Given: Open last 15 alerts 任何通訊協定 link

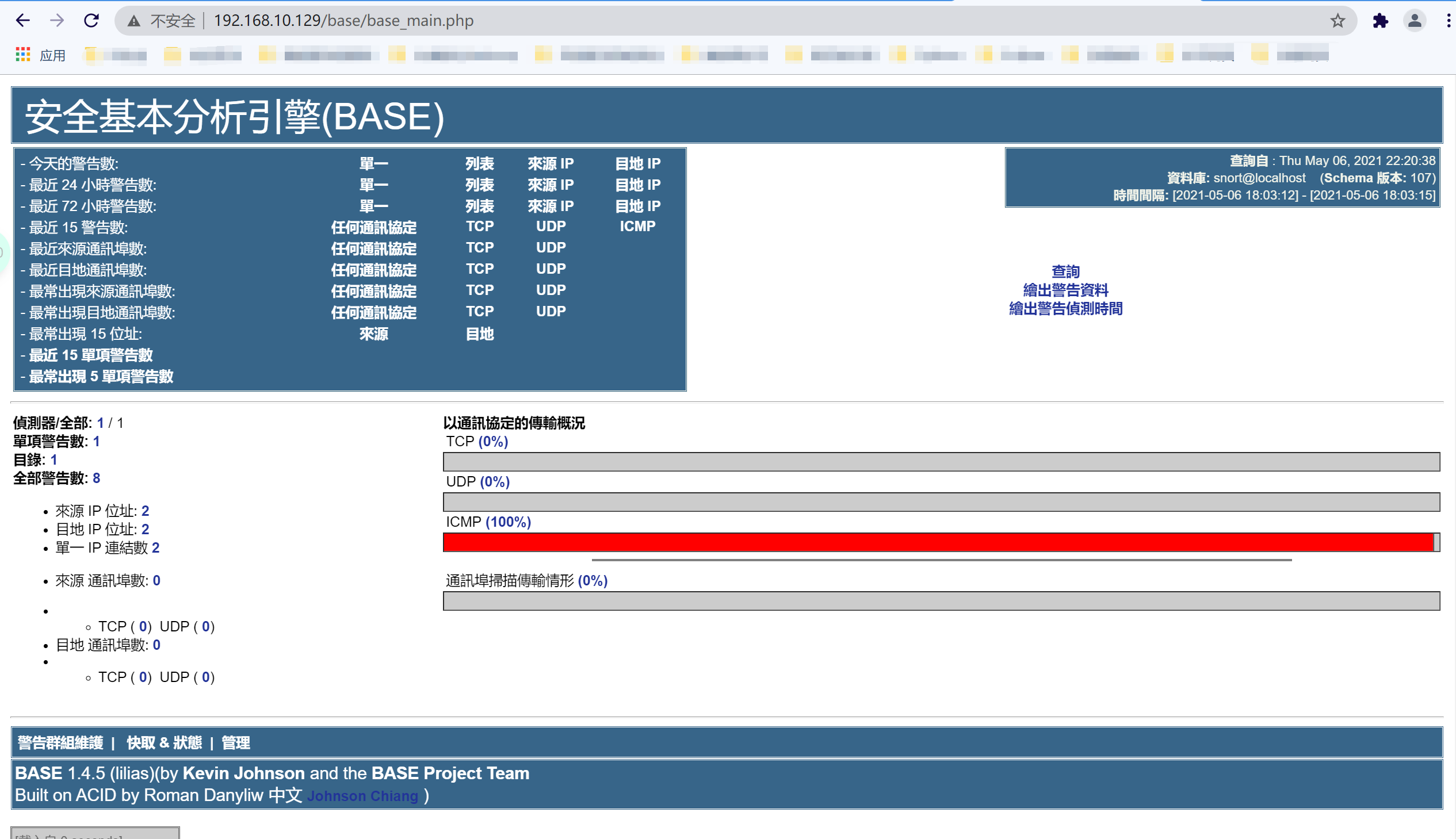Looking at the screenshot, I should [x=373, y=228].
